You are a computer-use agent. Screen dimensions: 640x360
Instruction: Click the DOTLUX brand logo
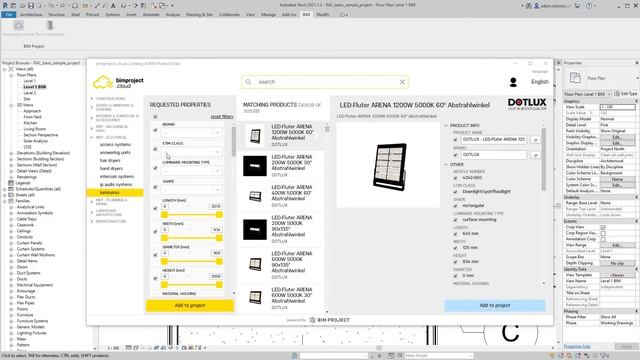[x=527, y=104]
